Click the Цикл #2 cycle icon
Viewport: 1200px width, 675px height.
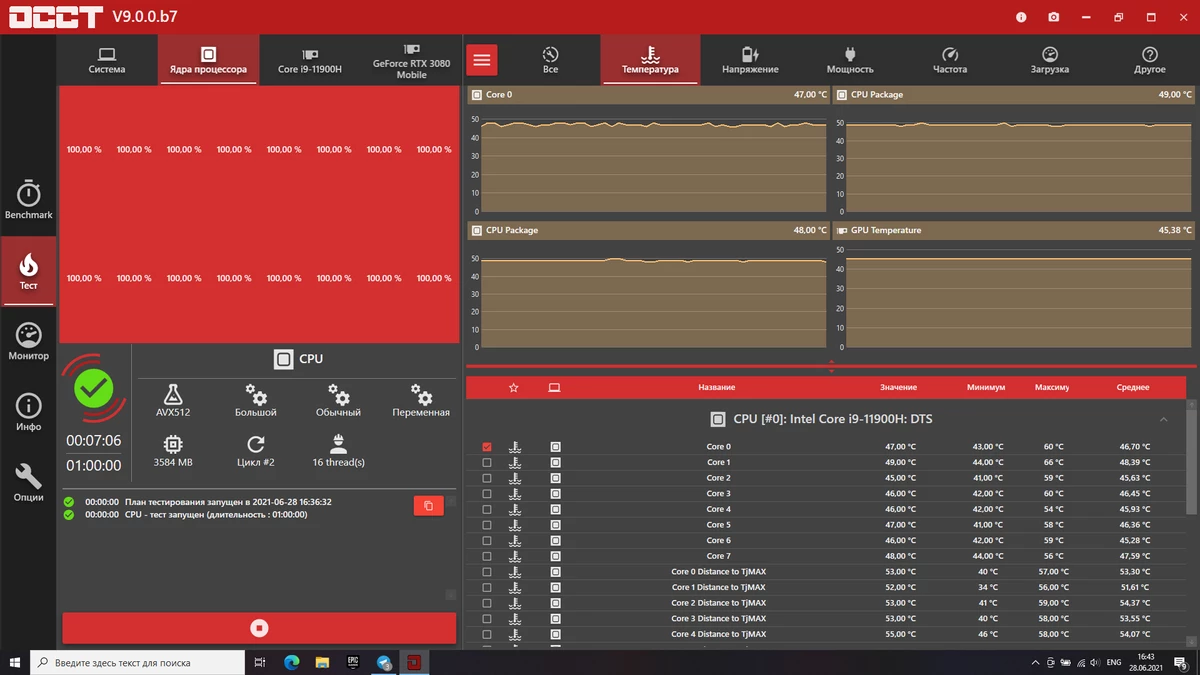[256, 444]
